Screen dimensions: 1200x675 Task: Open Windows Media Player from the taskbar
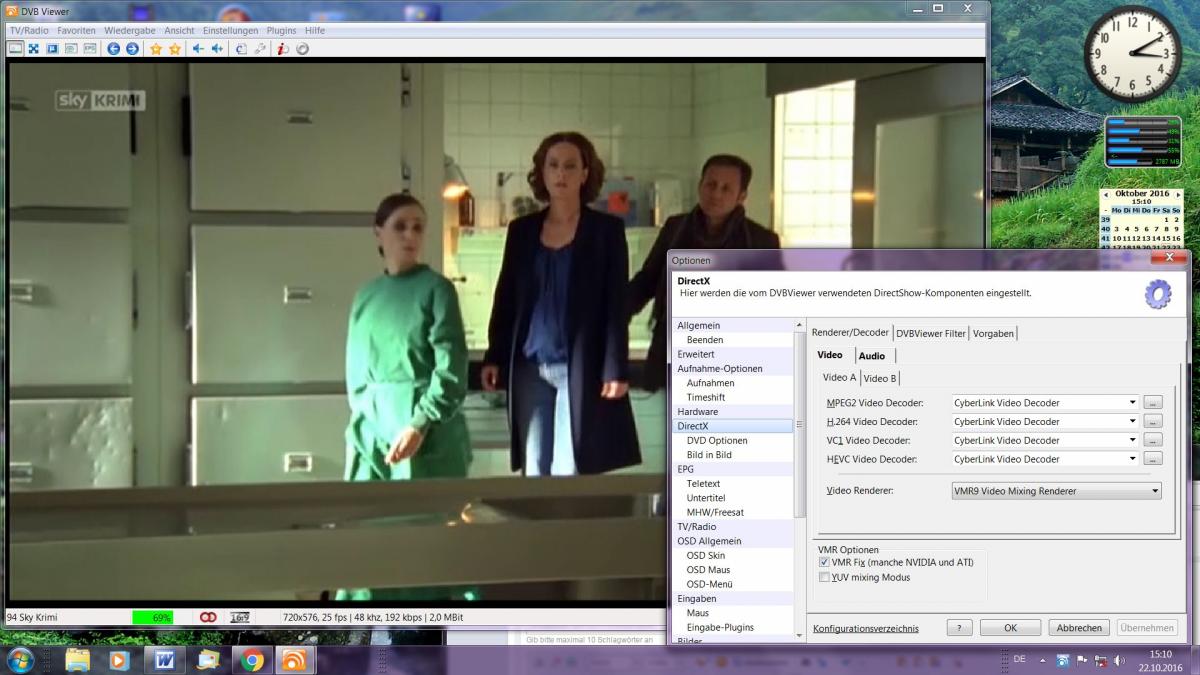coord(120,660)
